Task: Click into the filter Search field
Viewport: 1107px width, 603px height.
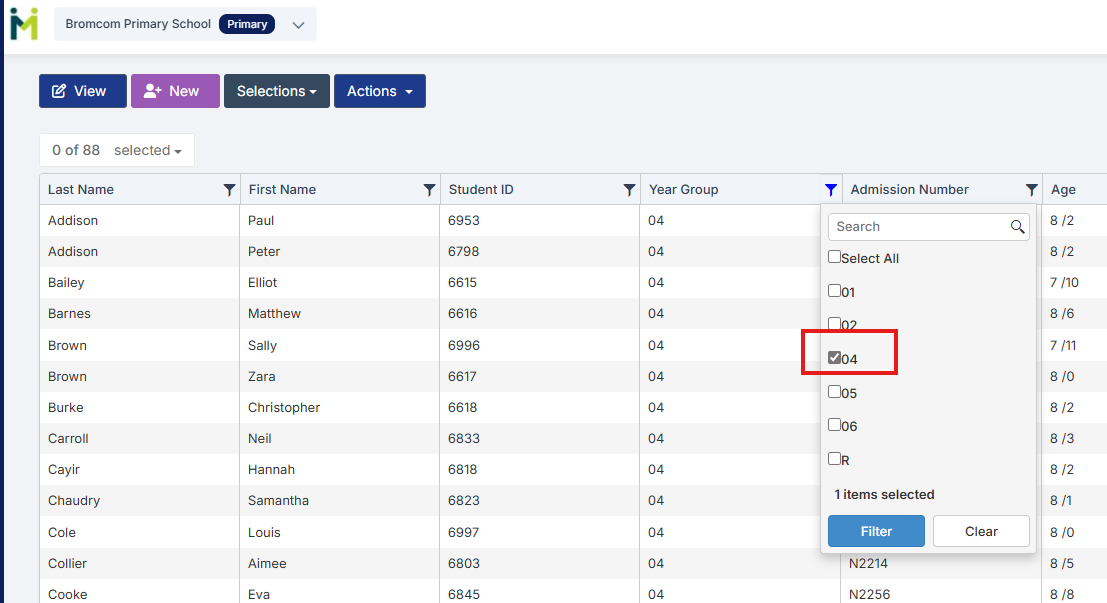Action: point(915,227)
